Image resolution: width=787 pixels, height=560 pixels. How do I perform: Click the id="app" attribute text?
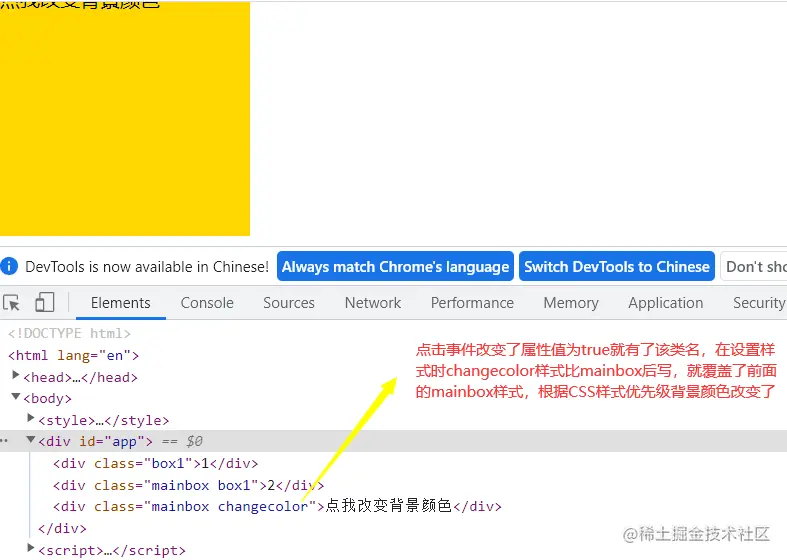coord(112,441)
